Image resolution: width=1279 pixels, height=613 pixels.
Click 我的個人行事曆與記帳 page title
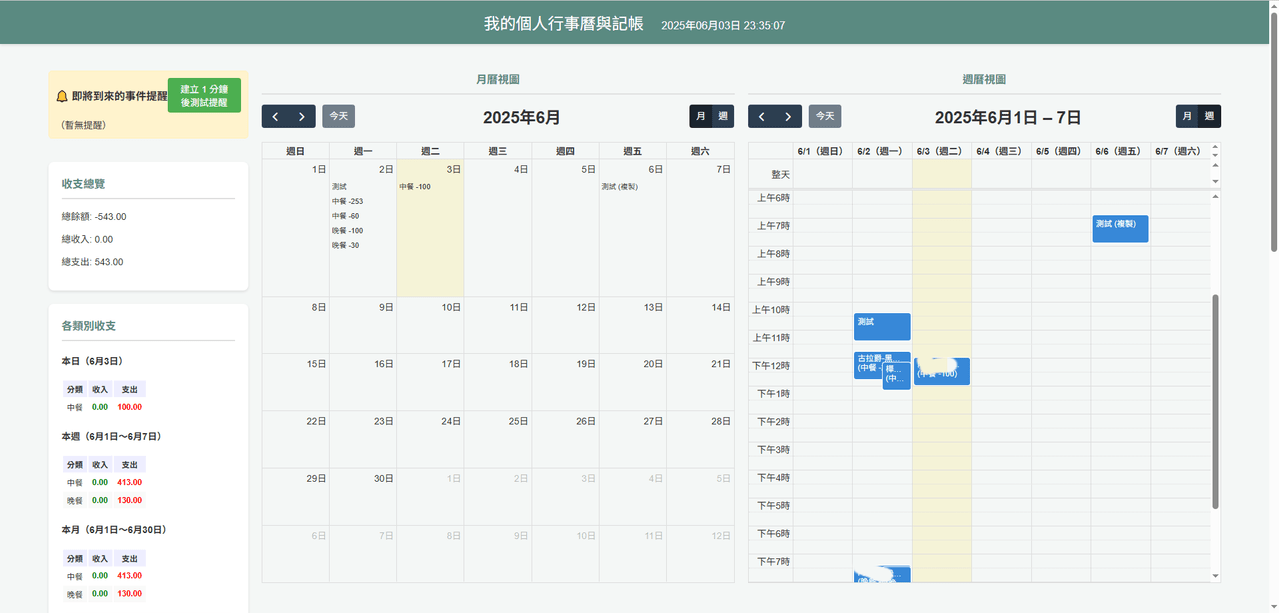pos(564,23)
